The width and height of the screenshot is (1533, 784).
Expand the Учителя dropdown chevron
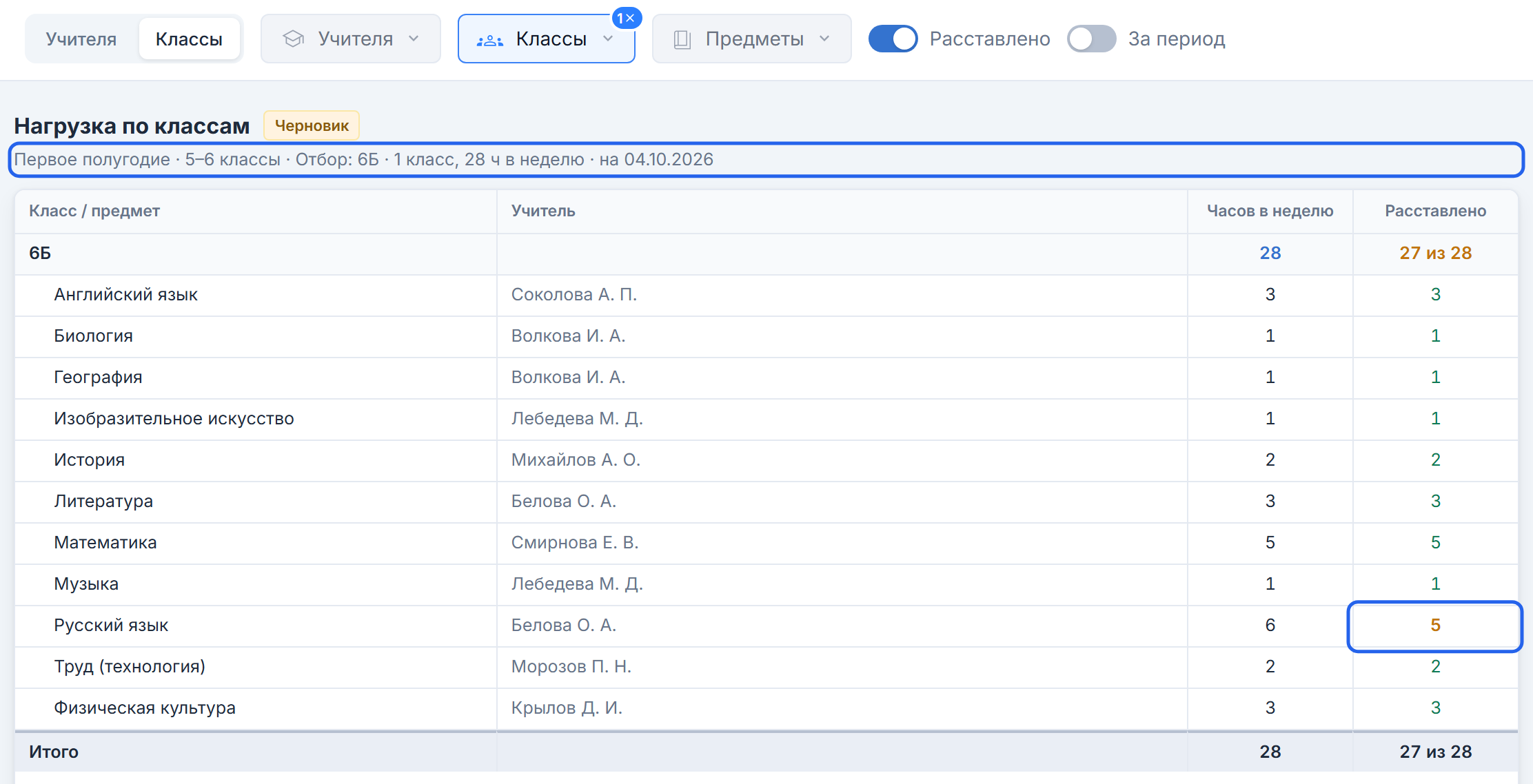(x=414, y=39)
